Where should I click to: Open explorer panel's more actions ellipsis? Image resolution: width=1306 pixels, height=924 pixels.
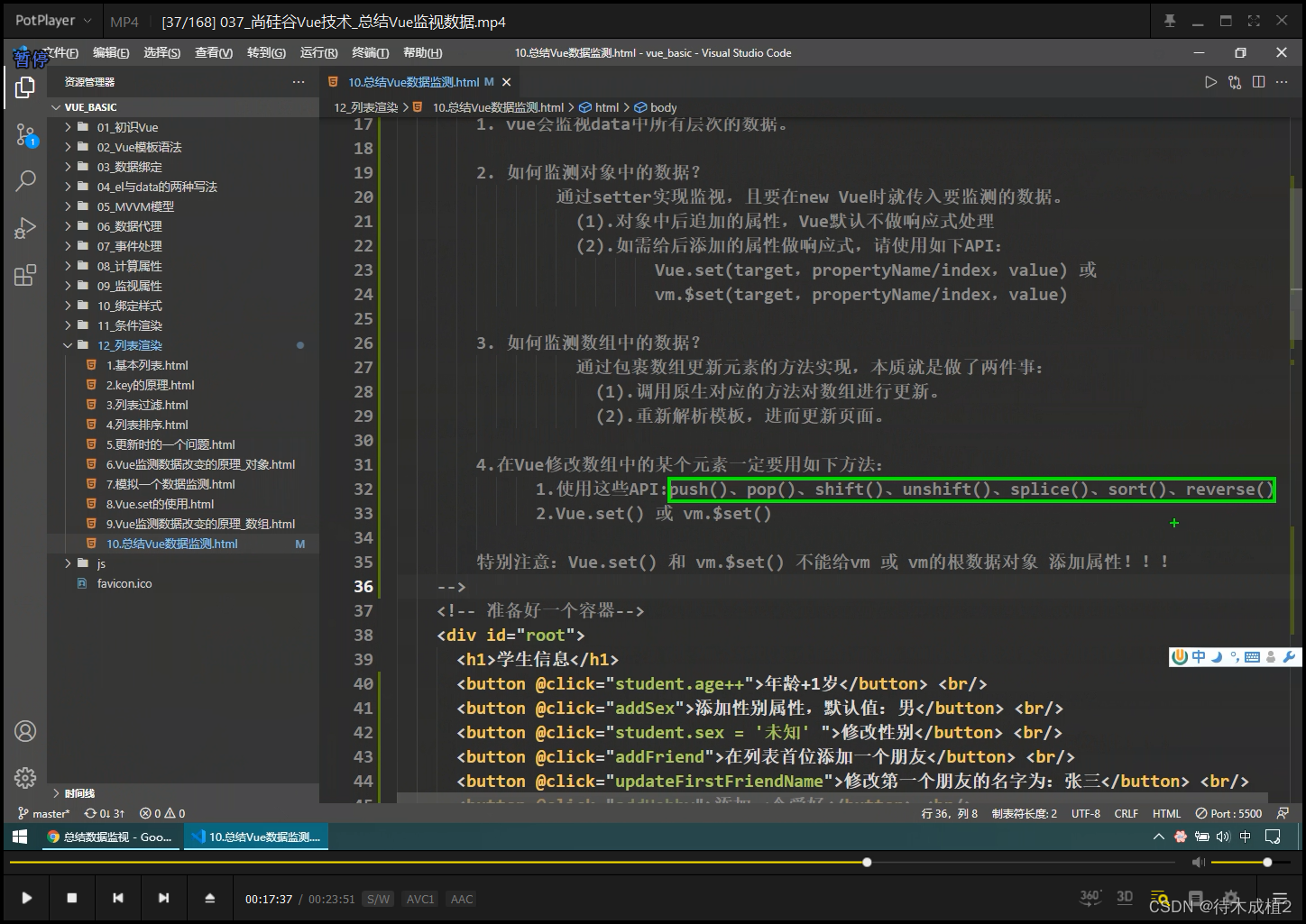click(x=299, y=82)
